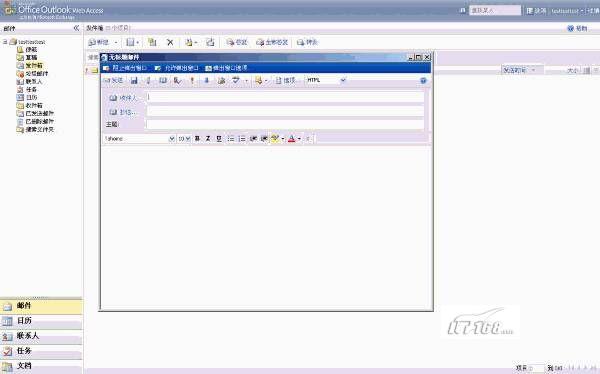This screenshot has width=600, height=374.
Task: Focus the To recipients input field
Action: point(285,97)
